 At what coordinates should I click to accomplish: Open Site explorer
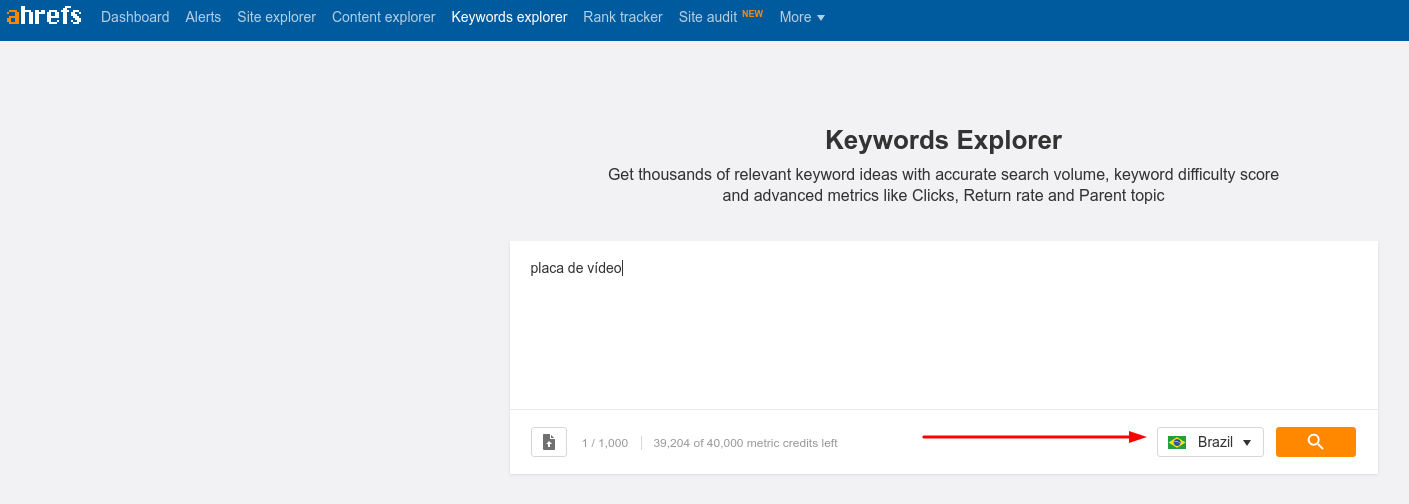point(276,17)
